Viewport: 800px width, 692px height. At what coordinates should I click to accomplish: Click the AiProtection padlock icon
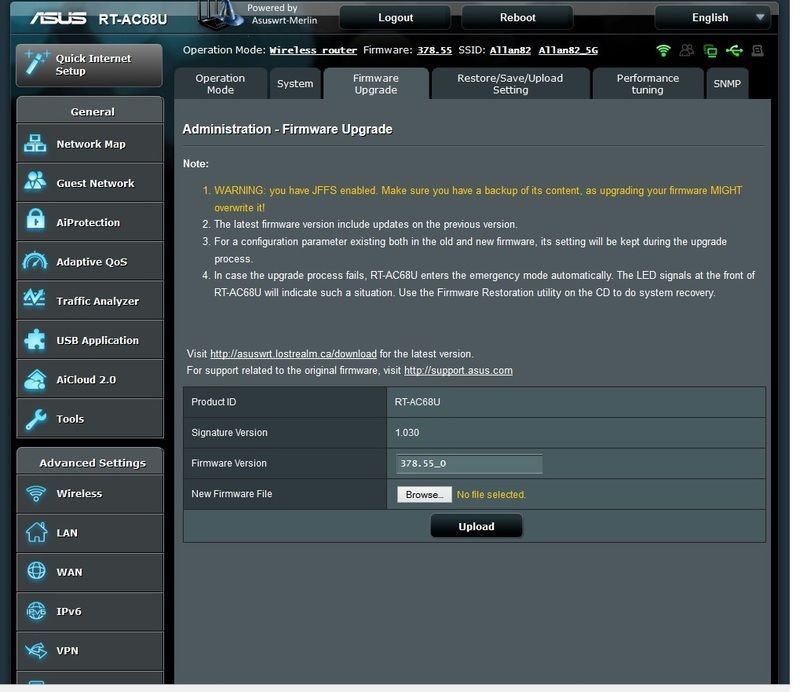click(35, 220)
